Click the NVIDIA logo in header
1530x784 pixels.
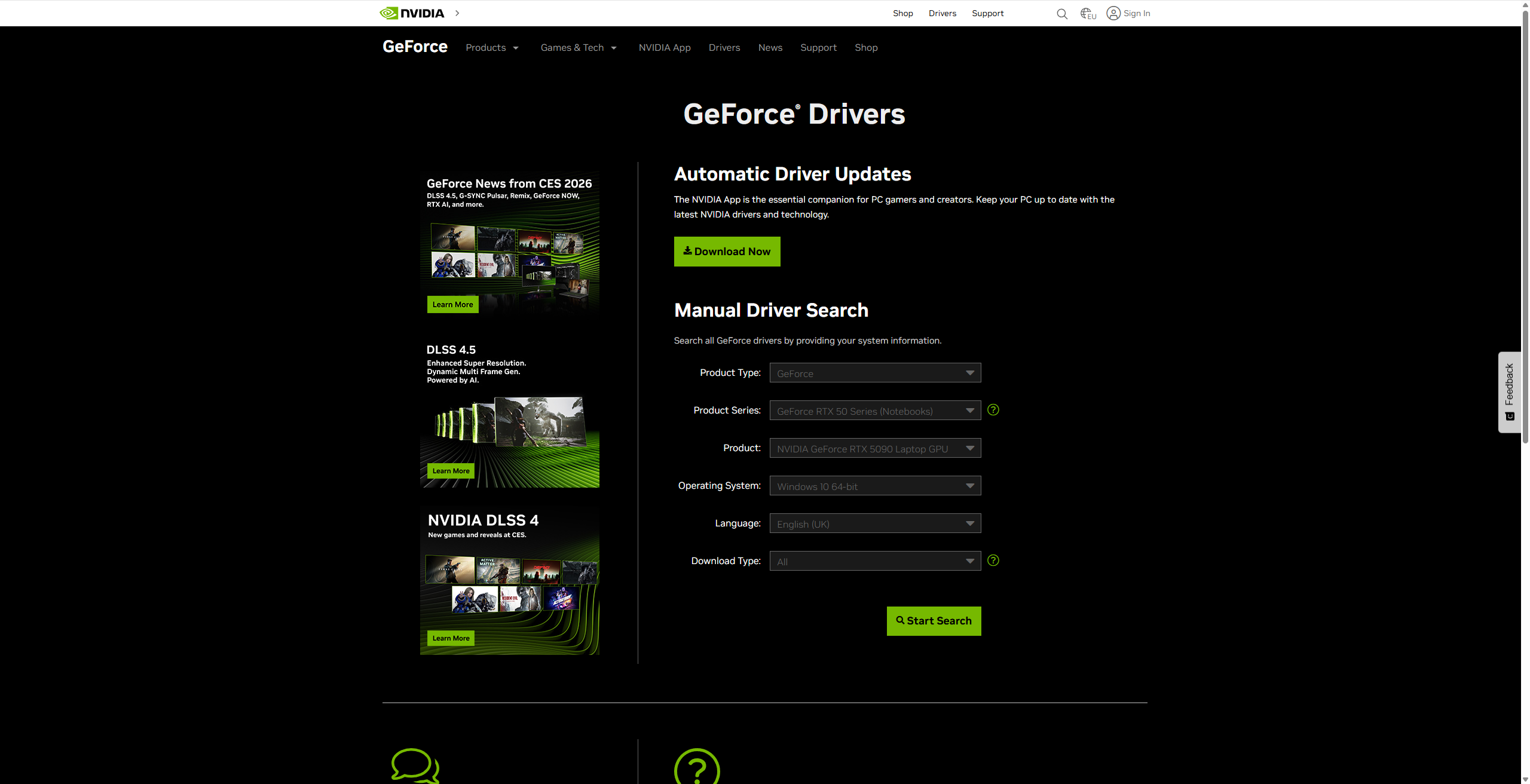tap(412, 13)
